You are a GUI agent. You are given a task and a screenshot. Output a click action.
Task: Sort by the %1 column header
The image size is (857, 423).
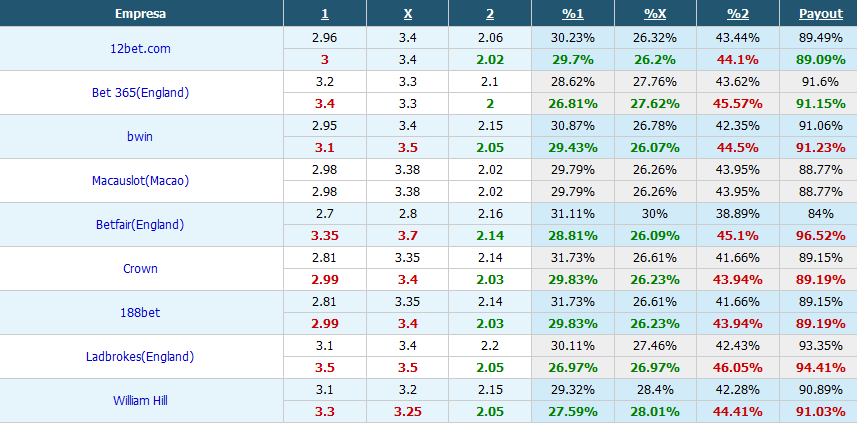click(x=572, y=14)
